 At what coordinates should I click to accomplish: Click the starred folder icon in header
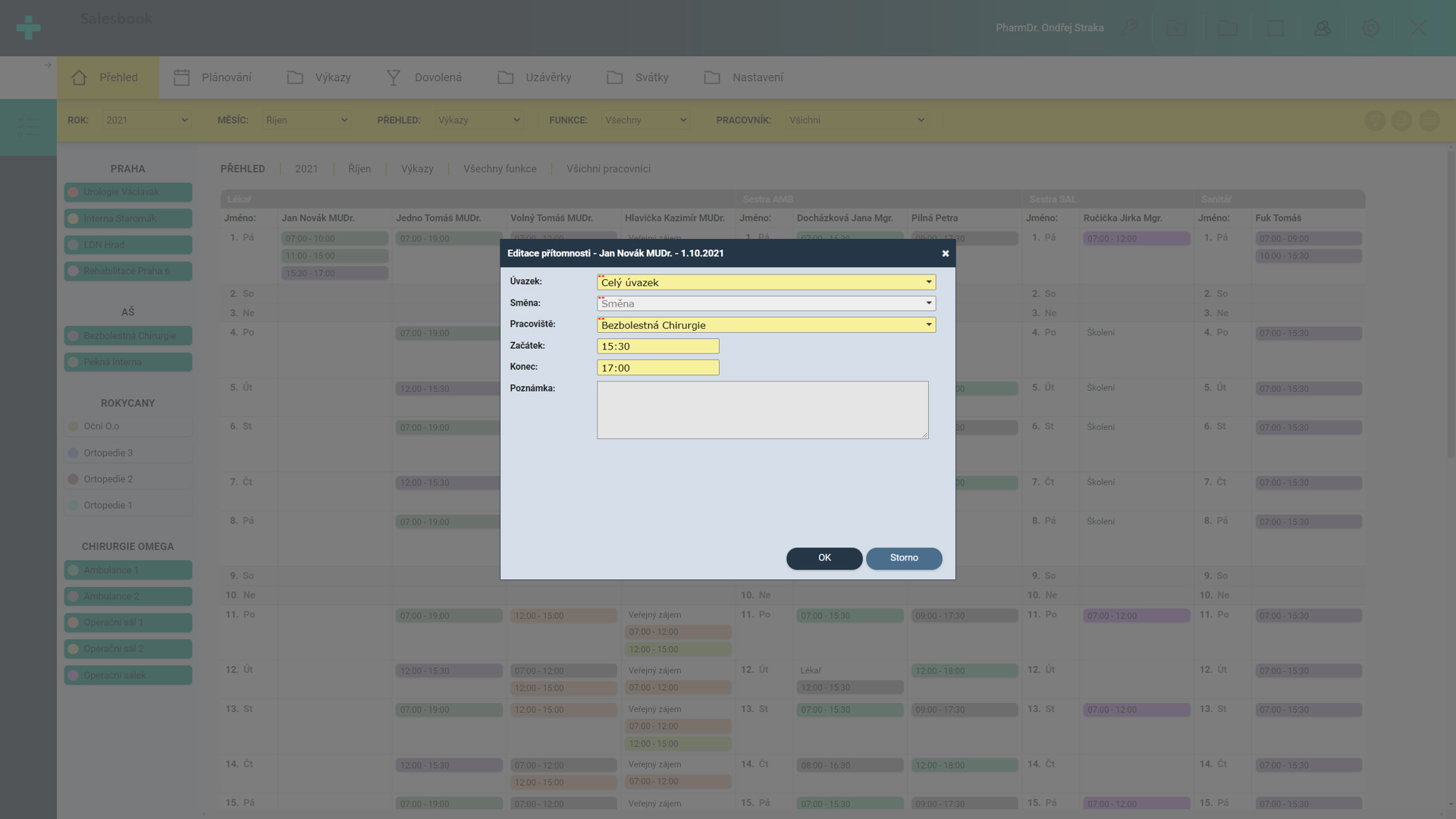click(1177, 28)
